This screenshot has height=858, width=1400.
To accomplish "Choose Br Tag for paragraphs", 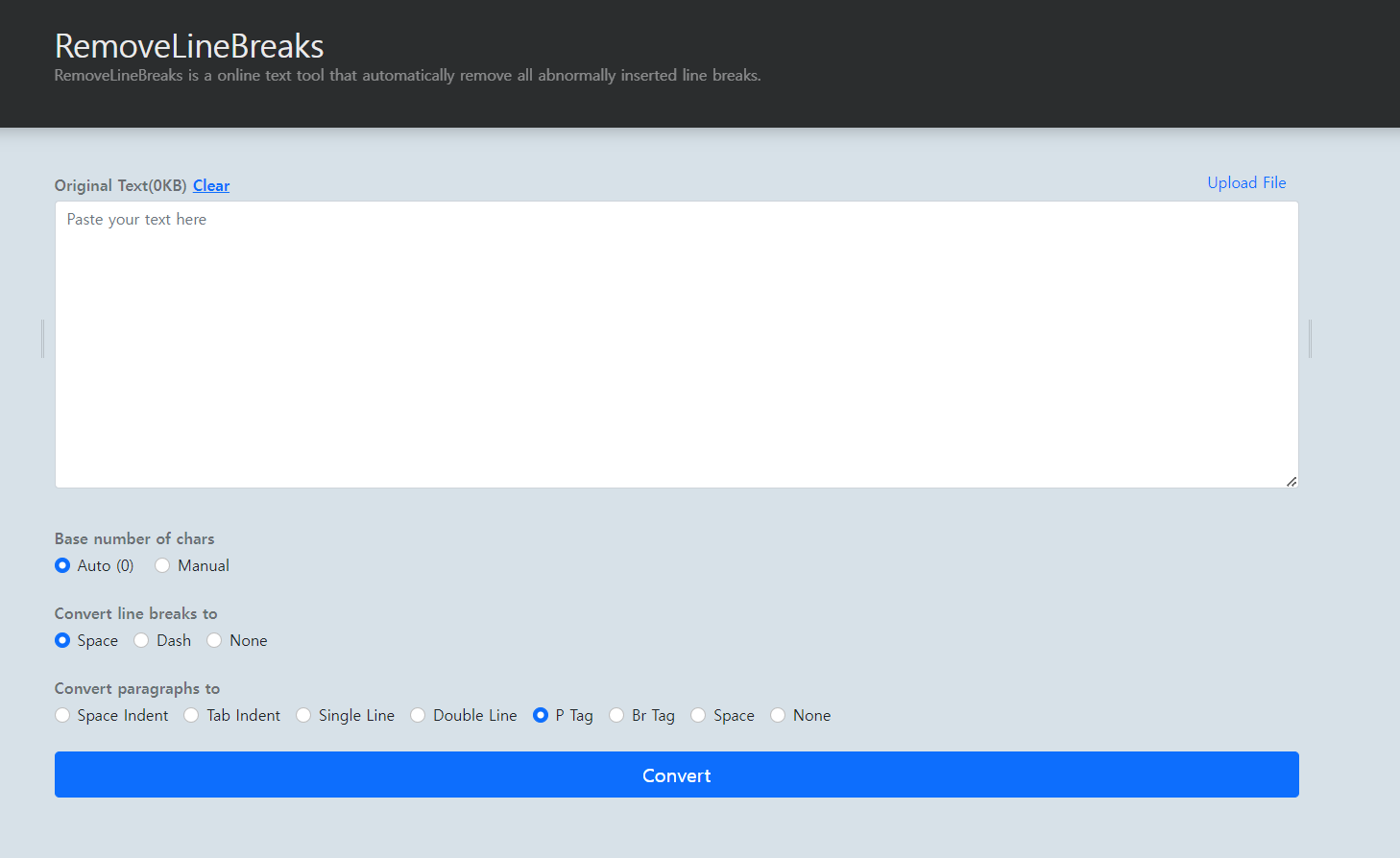I will click(x=616, y=715).
